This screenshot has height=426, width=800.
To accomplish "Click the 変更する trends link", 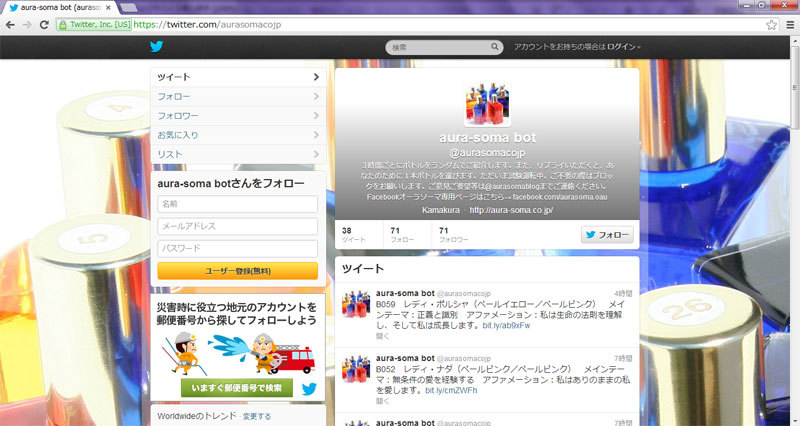I will click(x=257, y=417).
